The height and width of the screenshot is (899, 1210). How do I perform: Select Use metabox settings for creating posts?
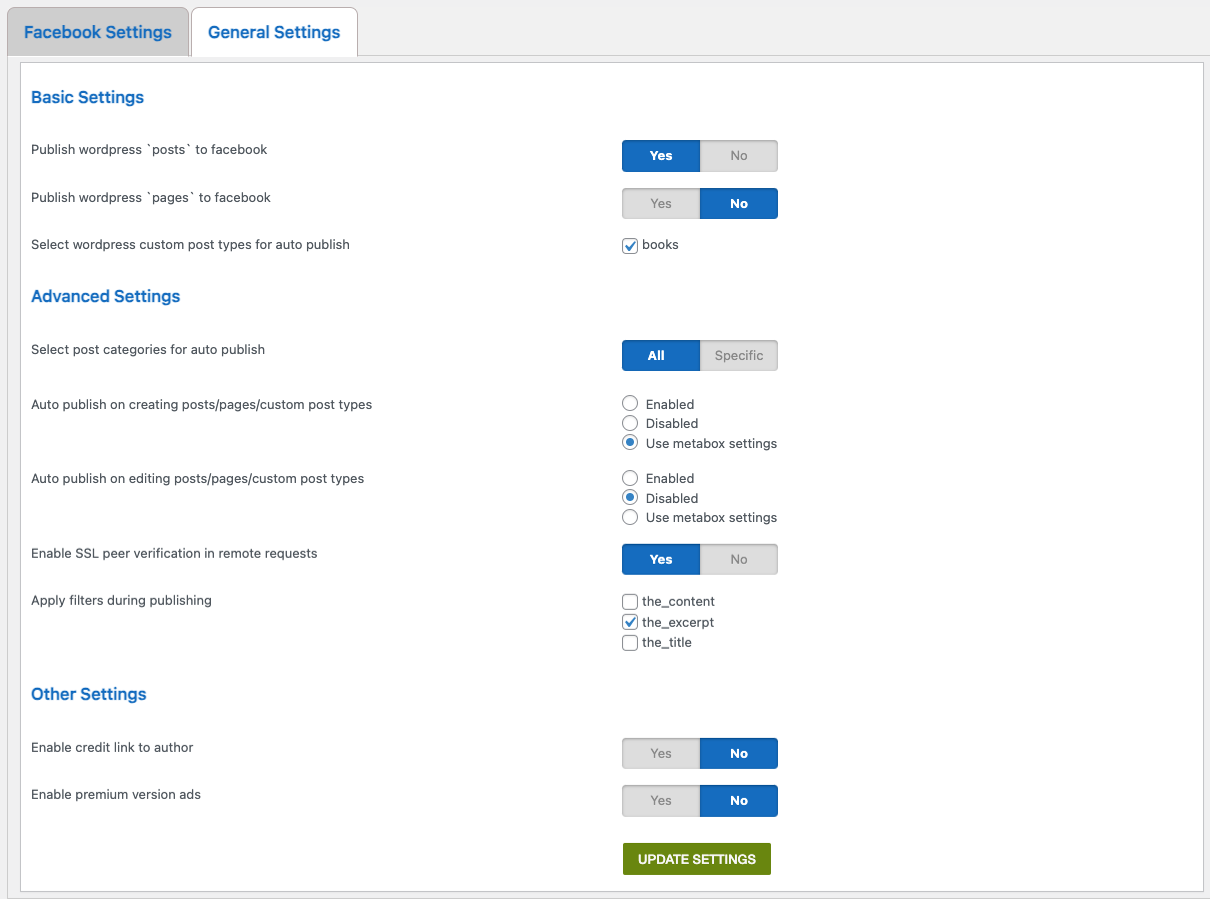pyautogui.click(x=630, y=443)
